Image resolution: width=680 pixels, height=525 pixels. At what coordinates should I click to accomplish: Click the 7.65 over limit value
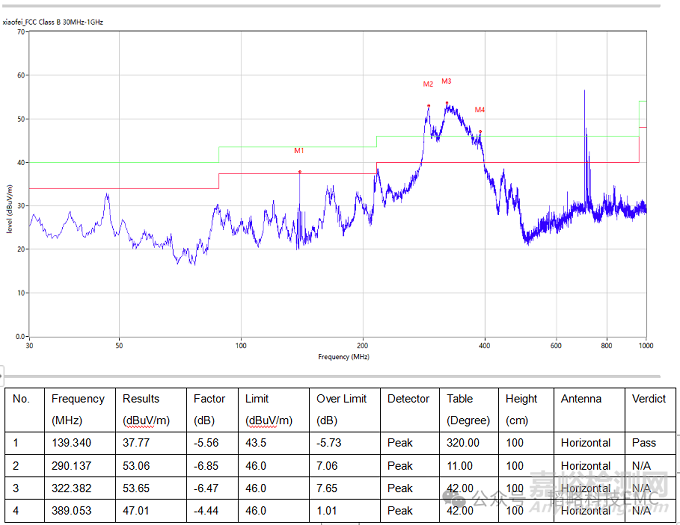click(329, 488)
